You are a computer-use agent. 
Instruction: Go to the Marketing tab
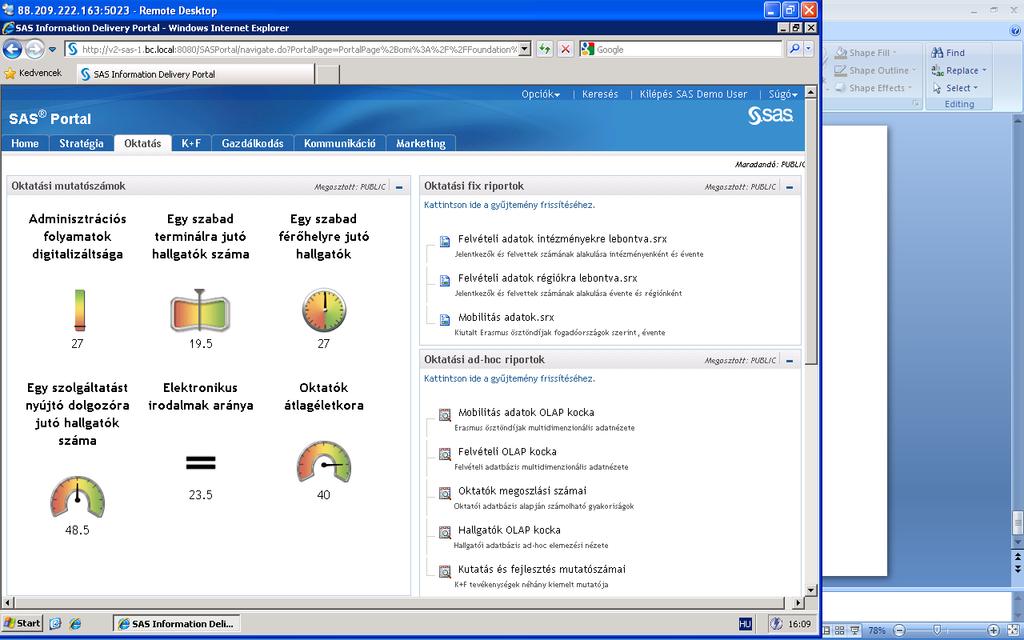tap(421, 143)
